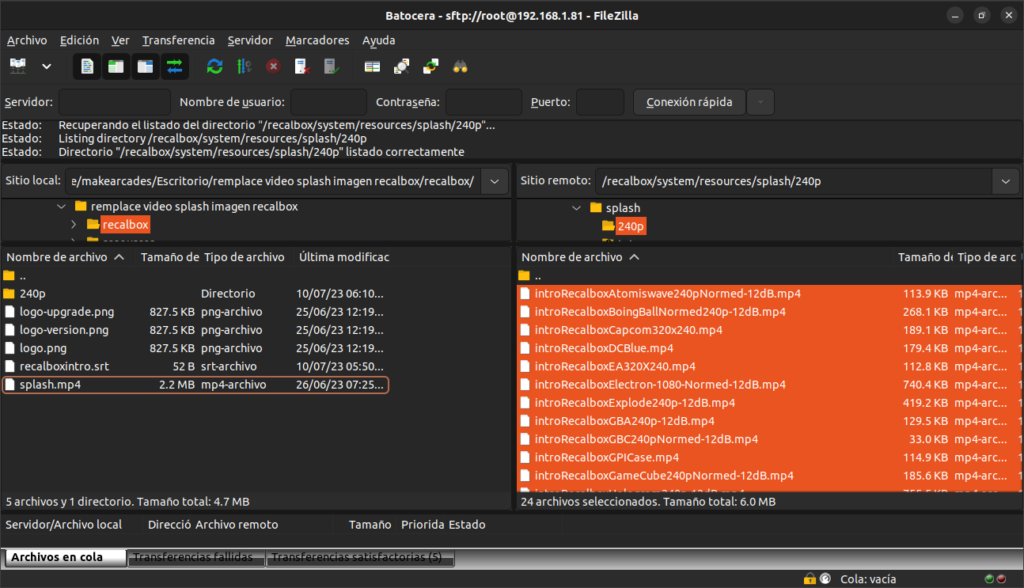Sort remote files by Tamaño column
The height and width of the screenshot is (588, 1024).
pyautogui.click(x=925, y=257)
